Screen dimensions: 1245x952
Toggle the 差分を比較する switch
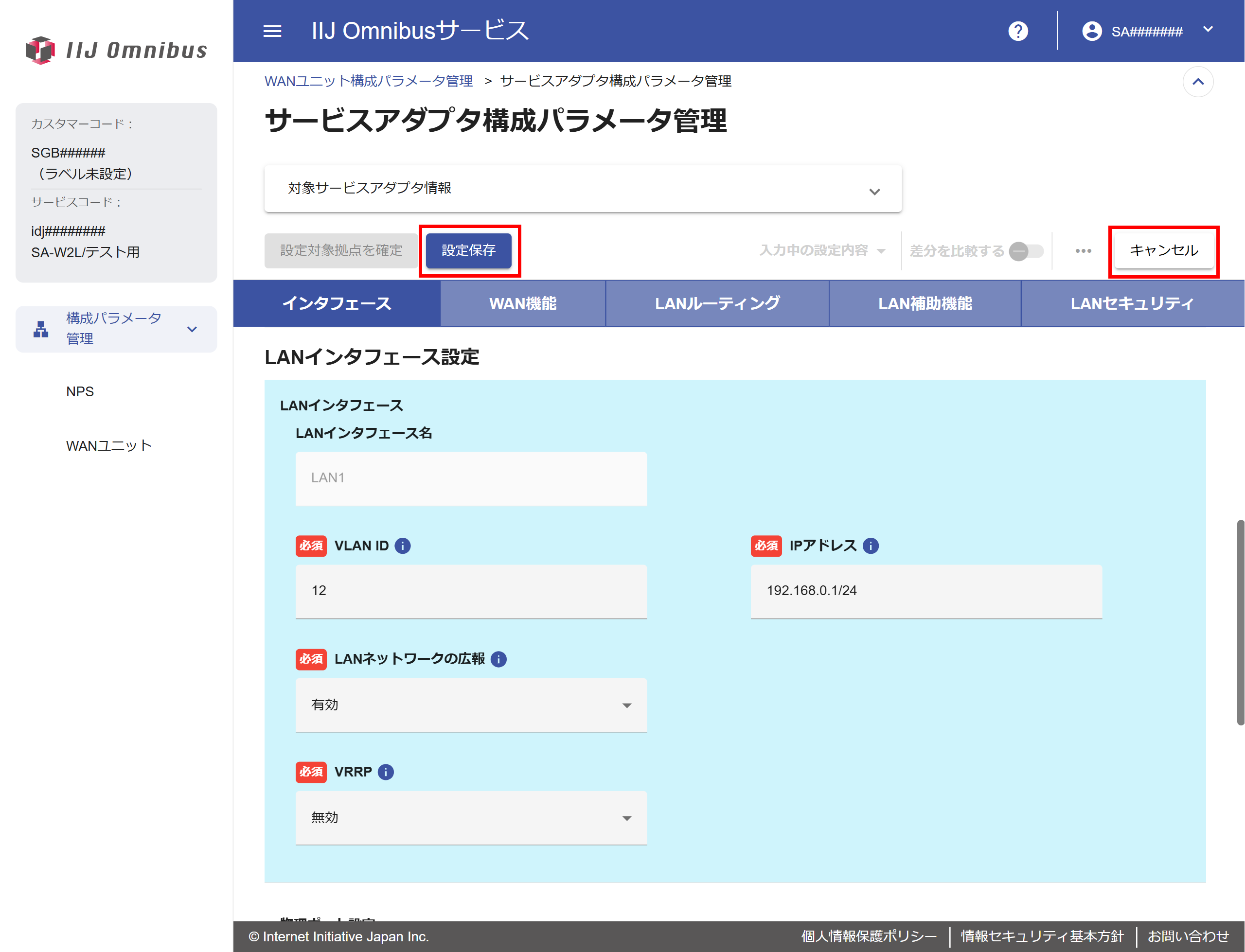[x=1026, y=251]
